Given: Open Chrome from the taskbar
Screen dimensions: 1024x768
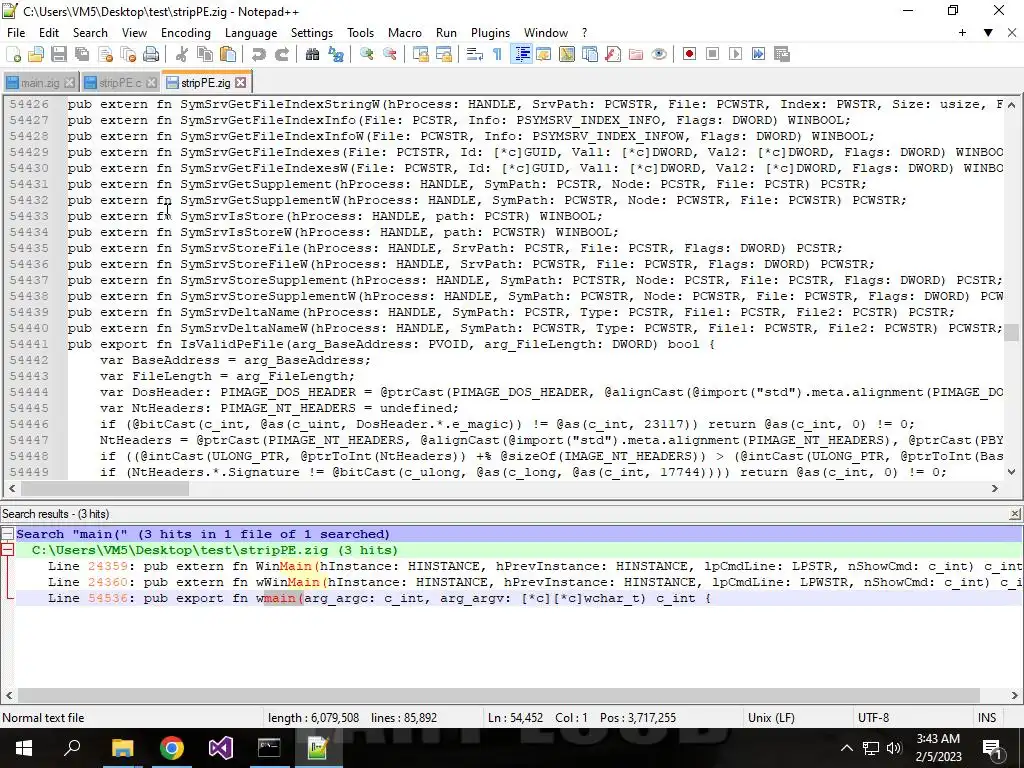Looking at the screenshot, I should point(171,748).
